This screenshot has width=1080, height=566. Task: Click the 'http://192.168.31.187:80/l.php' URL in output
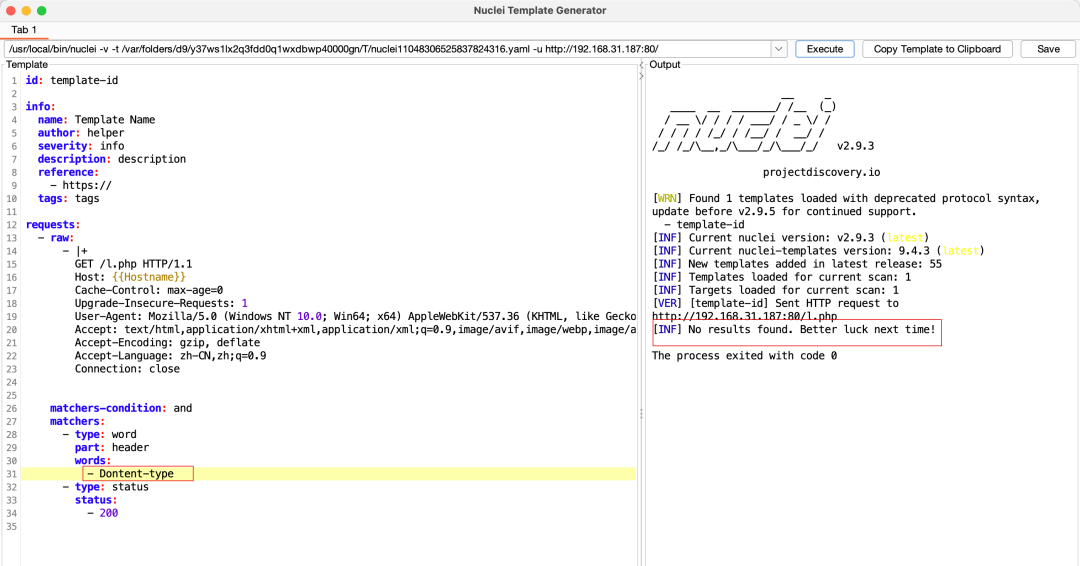tap(745, 316)
